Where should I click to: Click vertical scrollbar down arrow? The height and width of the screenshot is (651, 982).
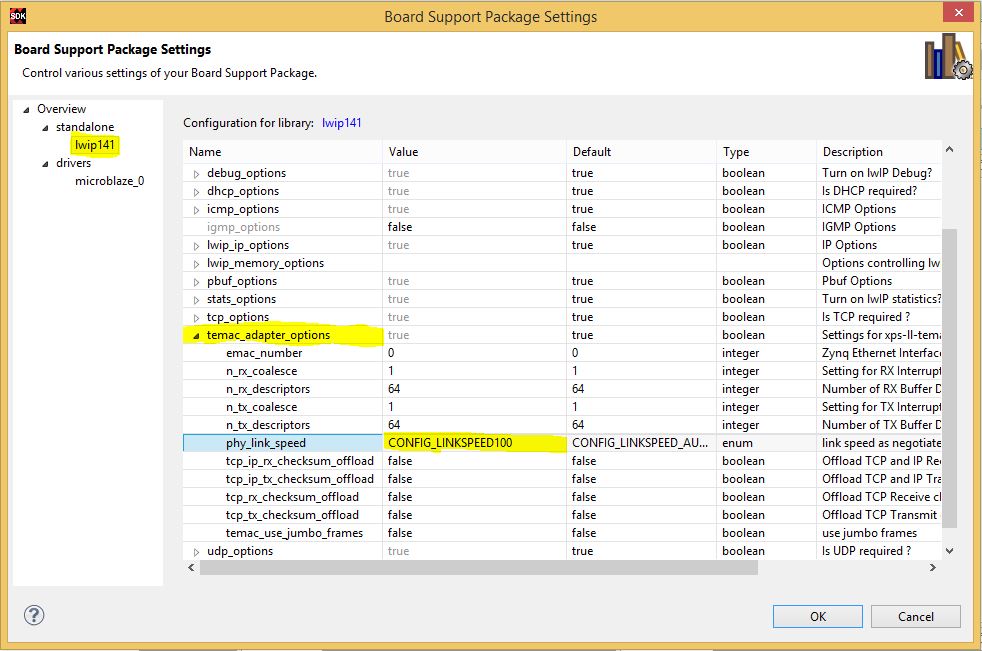(x=949, y=551)
